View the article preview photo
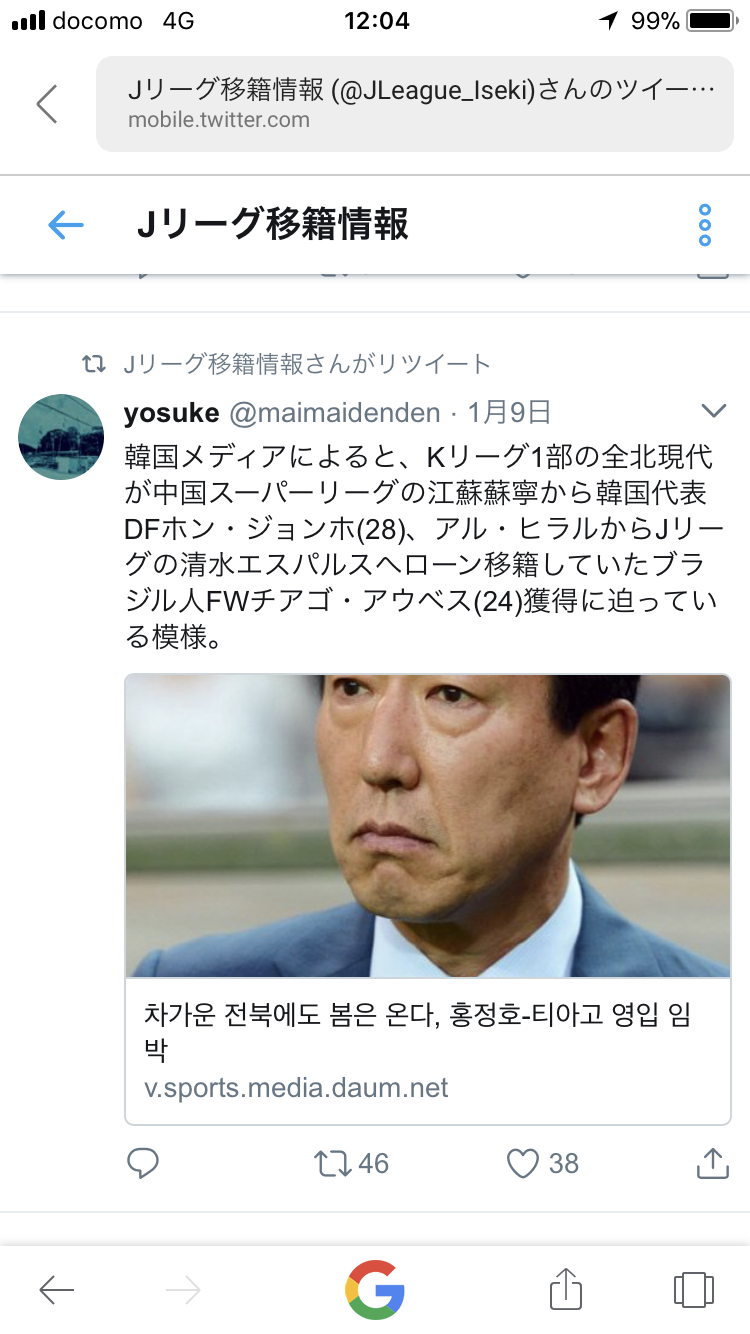This screenshot has height=1334, width=750. pyautogui.click(x=428, y=826)
